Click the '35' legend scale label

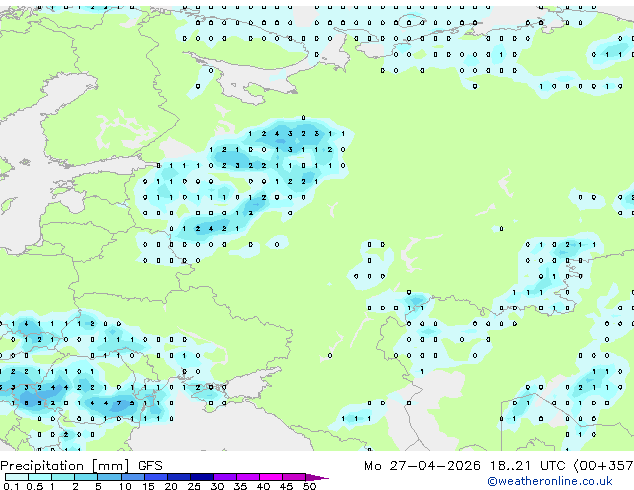pyautogui.click(x=240, y=486)
